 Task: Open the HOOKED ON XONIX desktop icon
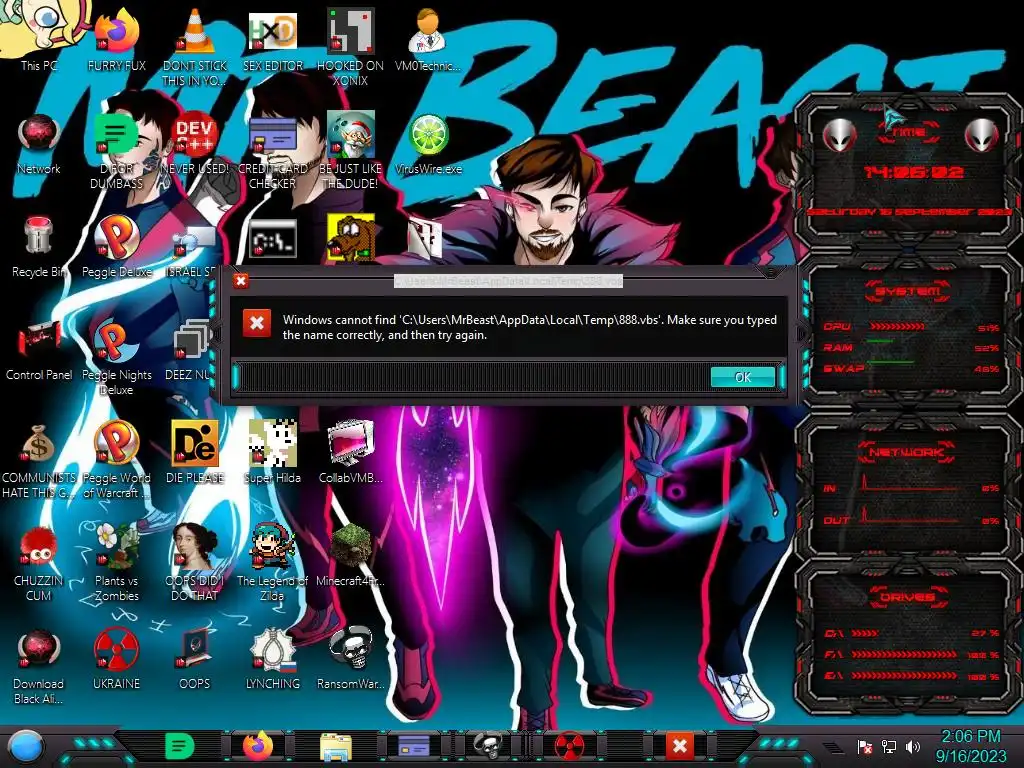coord(350,46)
